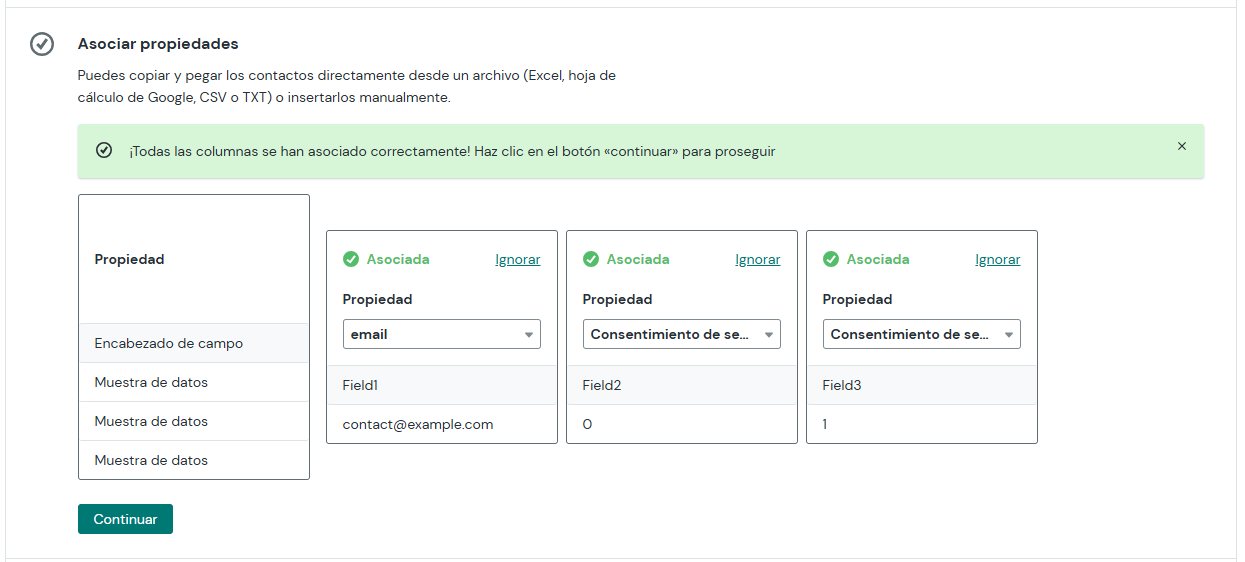Viewport: 1245px width, 562px height.
Task: Open Field2 Consentimiento property dropdown
Action: [682, 334]
